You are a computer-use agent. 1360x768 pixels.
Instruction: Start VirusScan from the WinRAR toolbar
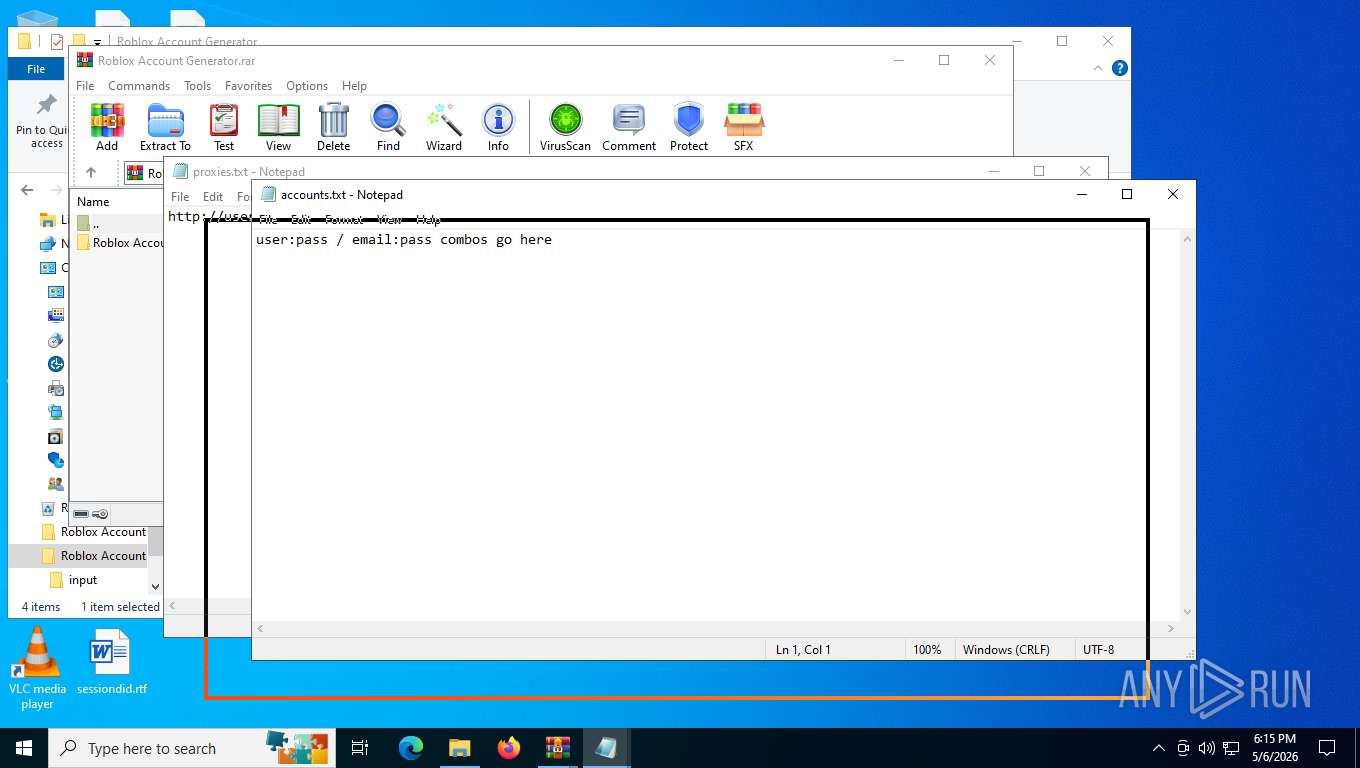(565, 127)
